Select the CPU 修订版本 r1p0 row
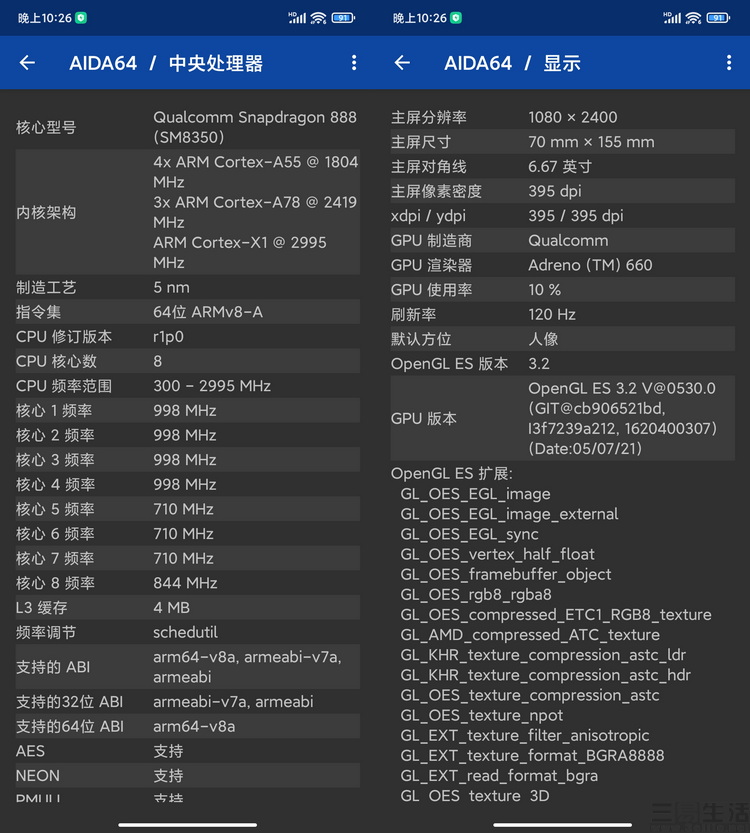The image size is (750, 833). click(x=188, y=337)
